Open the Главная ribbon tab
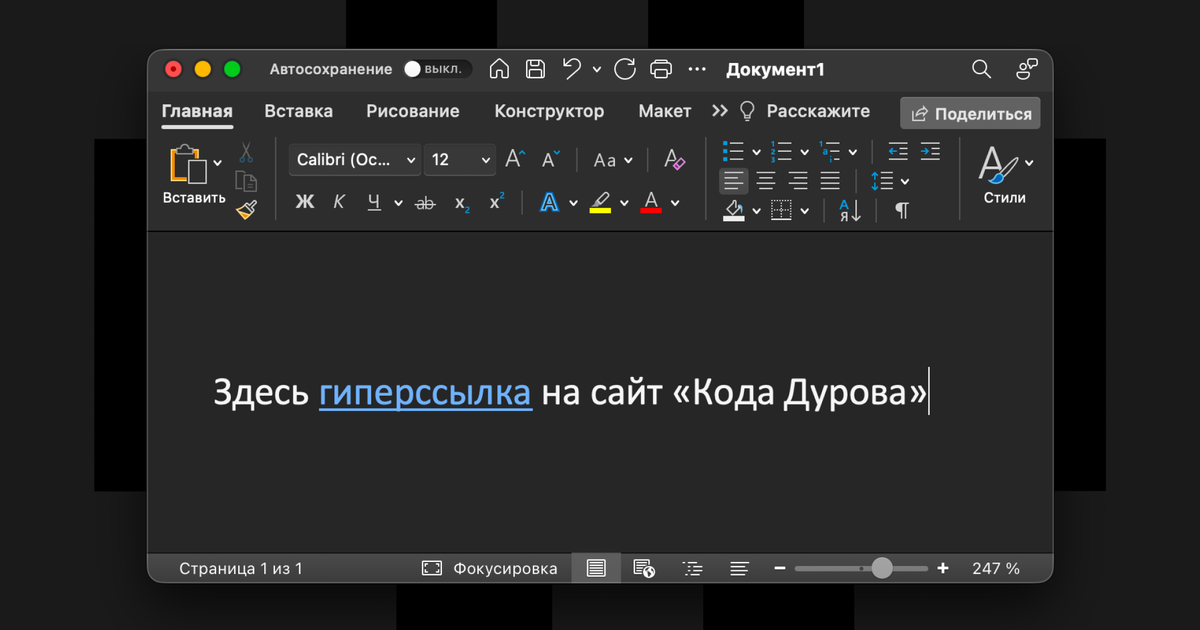This screenshot has width=1200, height=630. [197, 111]
